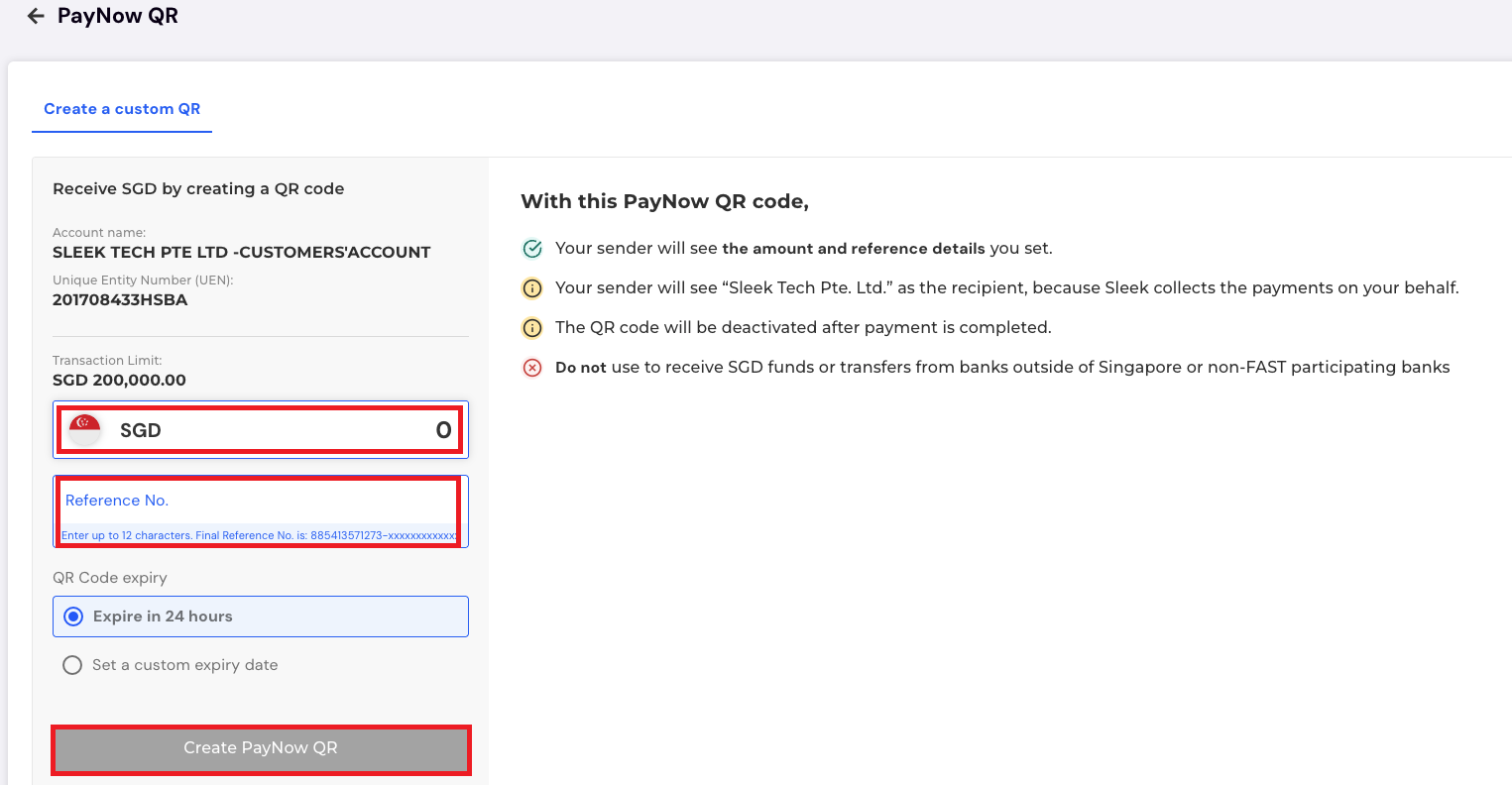Image resolution: width=1512 pixels, height=785 pixels.
Task: Open the SGD currency selector
Action: click(139, 429)
